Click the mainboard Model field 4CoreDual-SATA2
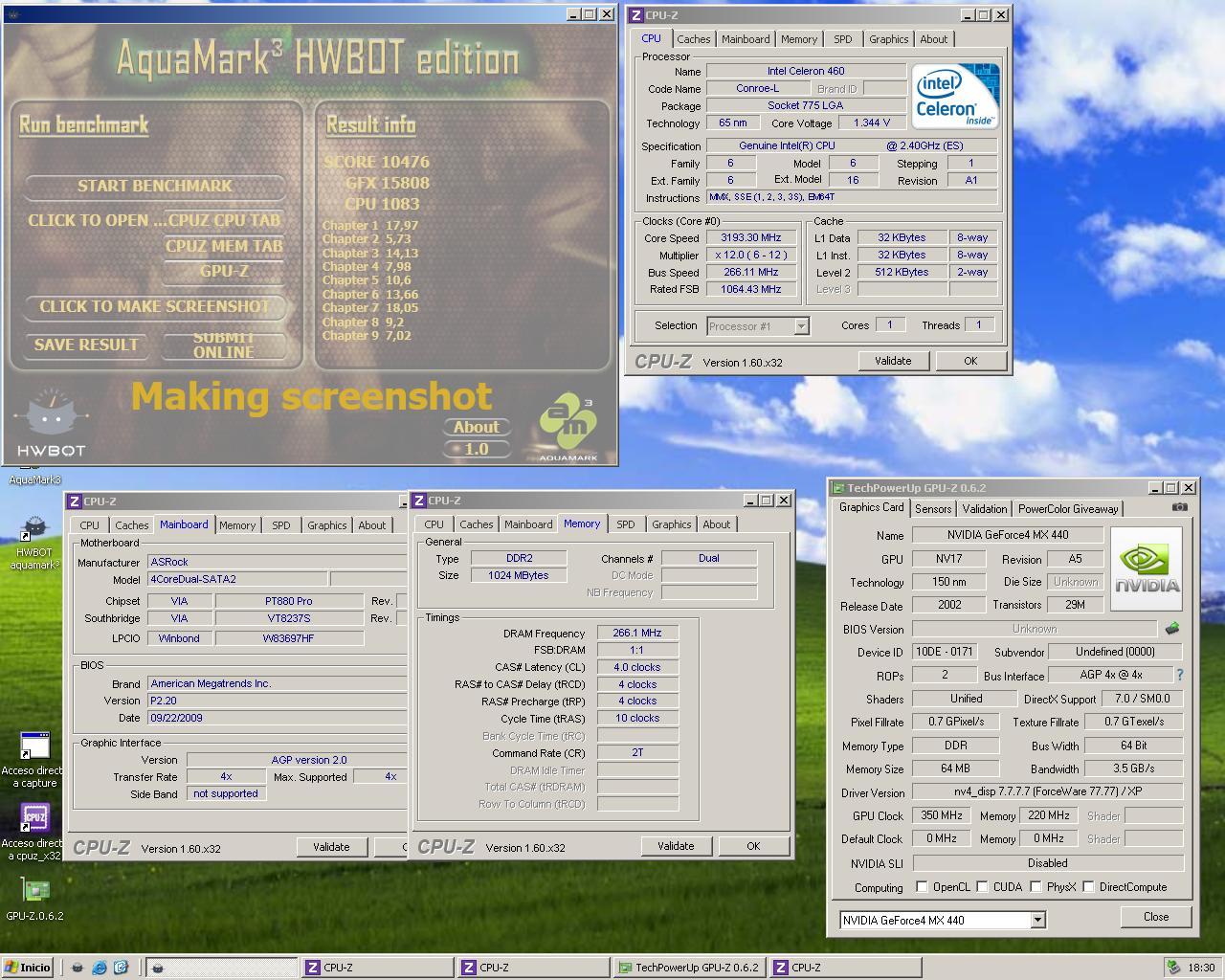1225x980 pixels. pos(237,579)
